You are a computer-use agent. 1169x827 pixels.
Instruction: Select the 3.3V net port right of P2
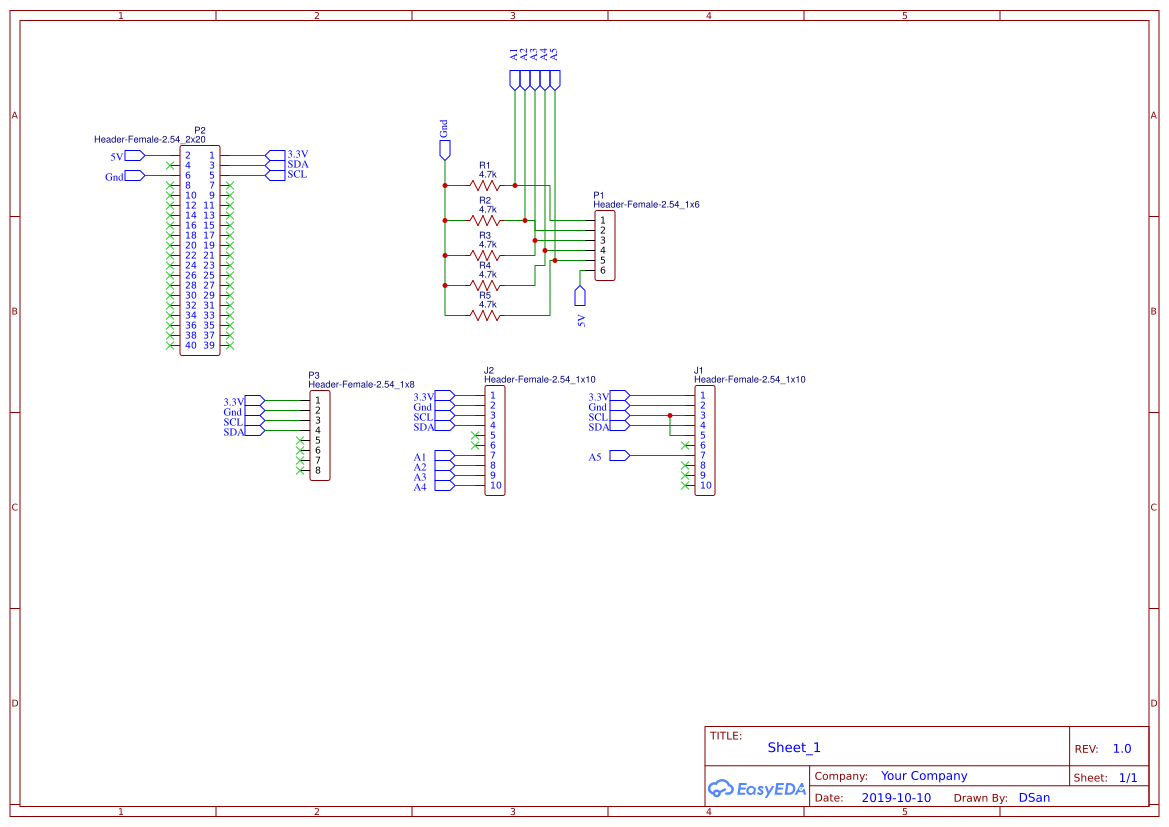pos(276,155)
